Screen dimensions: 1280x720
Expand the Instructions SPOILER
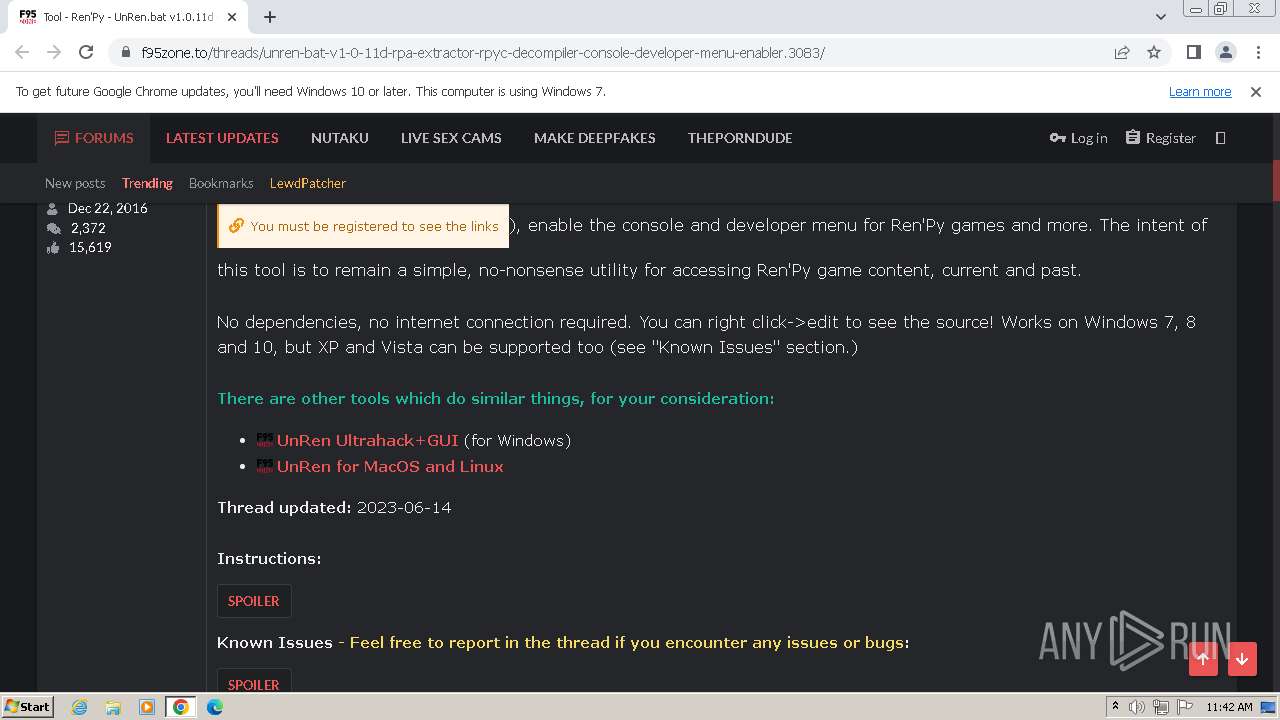tap(254, 601)
